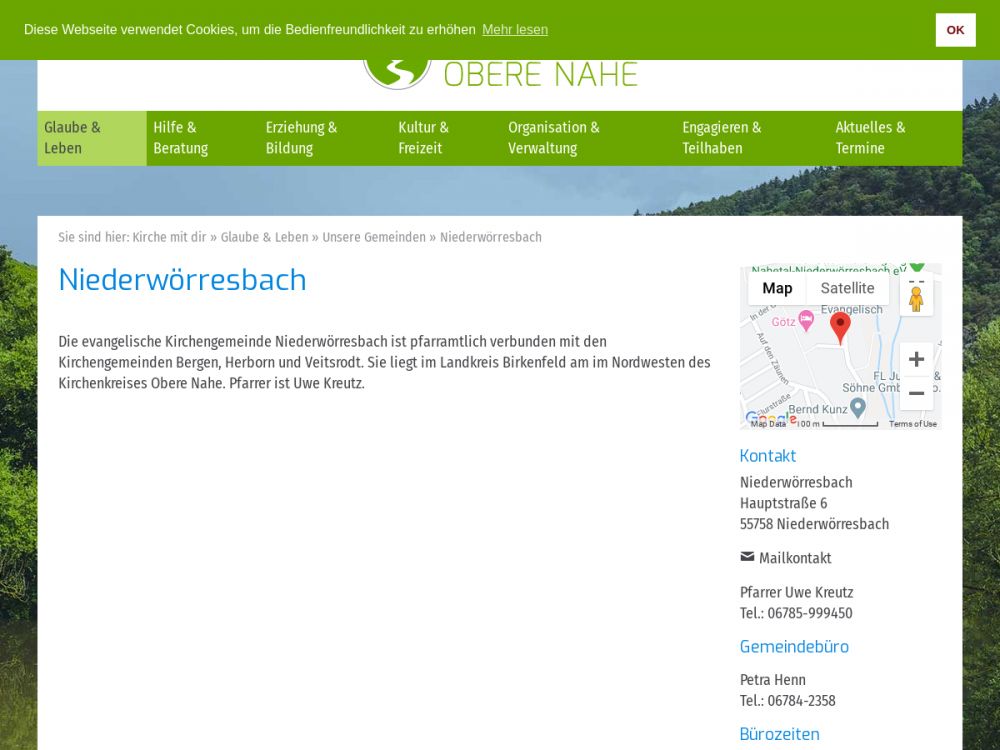Click the red location pin on map
This screenshot has height=750, width=1000.
pyautogui.click(x=840, y=326)
